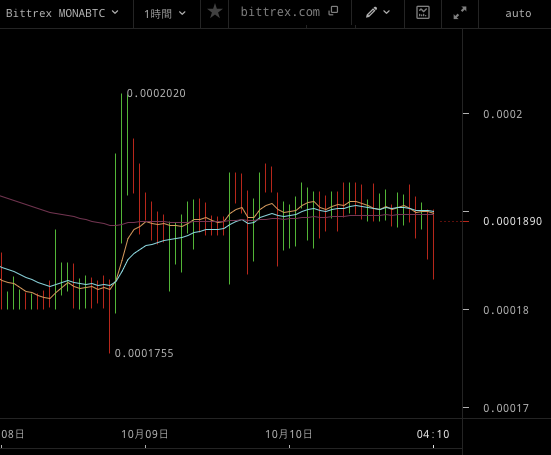The height and width of the screenshot is (455, 551).
Task: Toggle the auto scale button
Action: coord(518,13)
